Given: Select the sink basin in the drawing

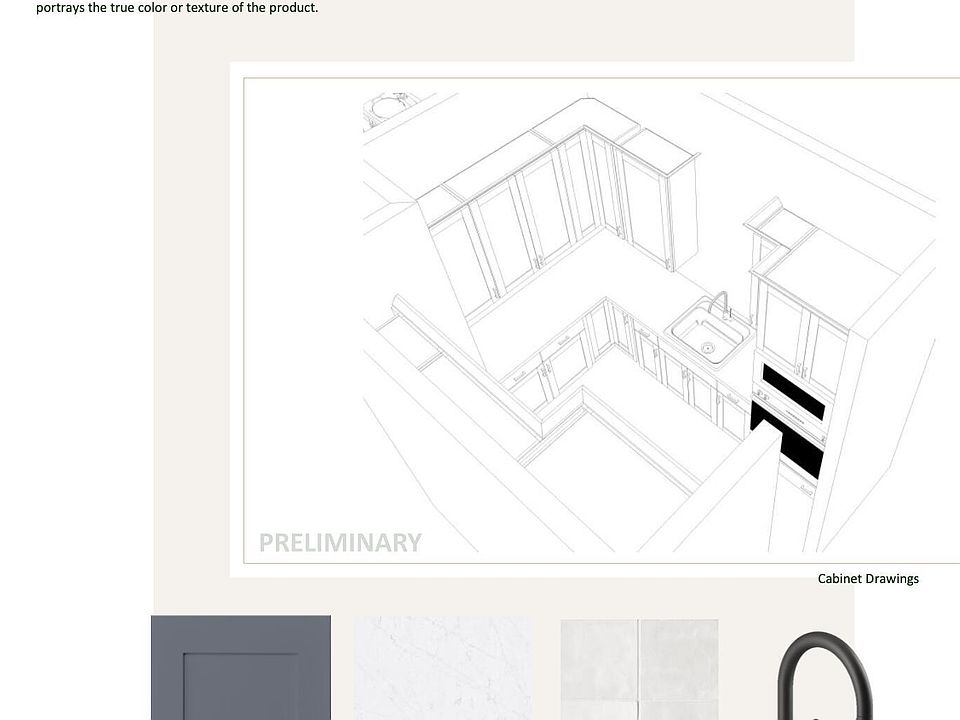Looking at the screenshot, I should (x=710, y=335).
